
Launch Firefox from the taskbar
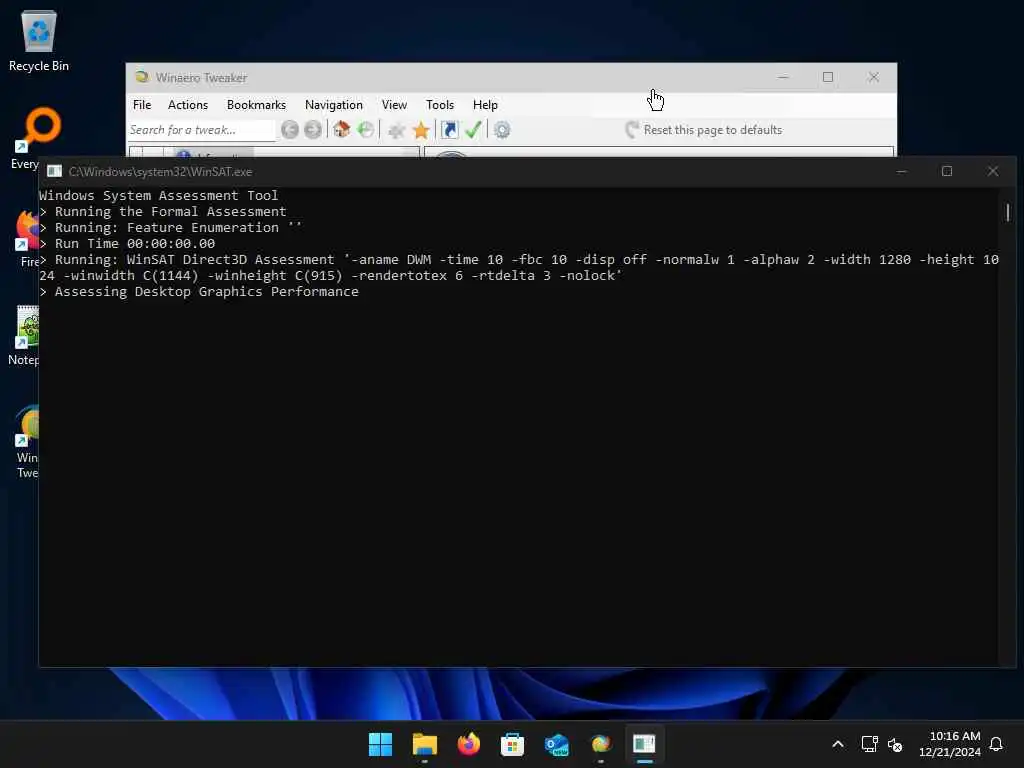pyautogui.click(x=468, y=744)
